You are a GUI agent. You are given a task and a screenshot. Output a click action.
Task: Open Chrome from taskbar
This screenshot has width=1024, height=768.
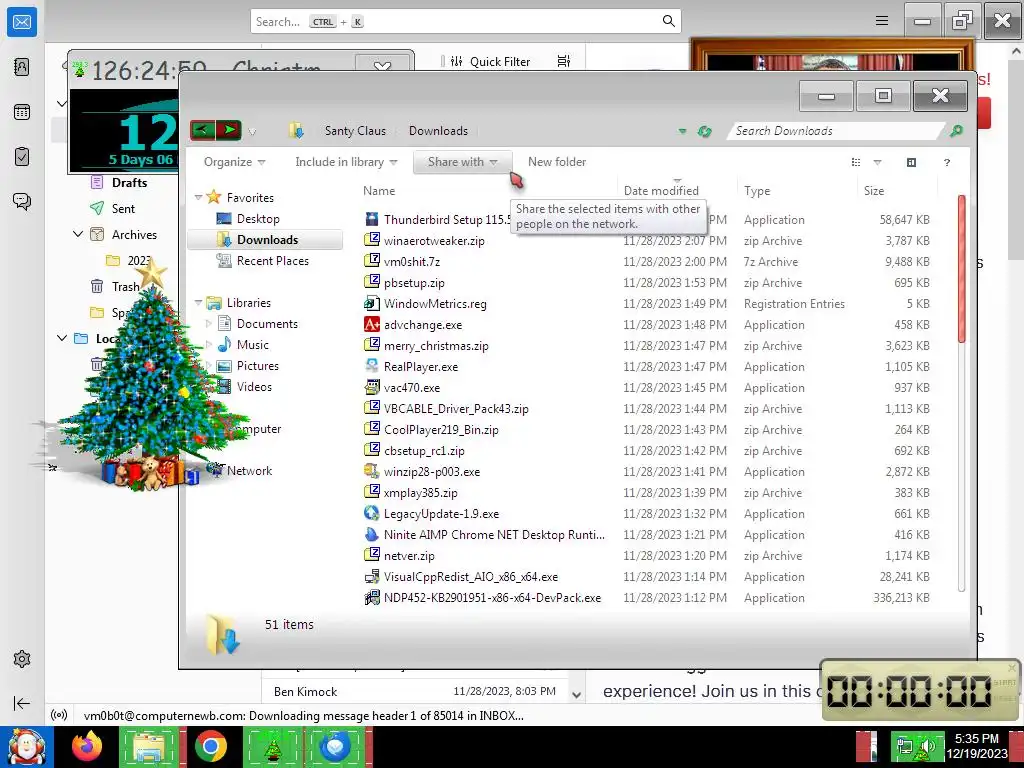(x=210, y=746)
